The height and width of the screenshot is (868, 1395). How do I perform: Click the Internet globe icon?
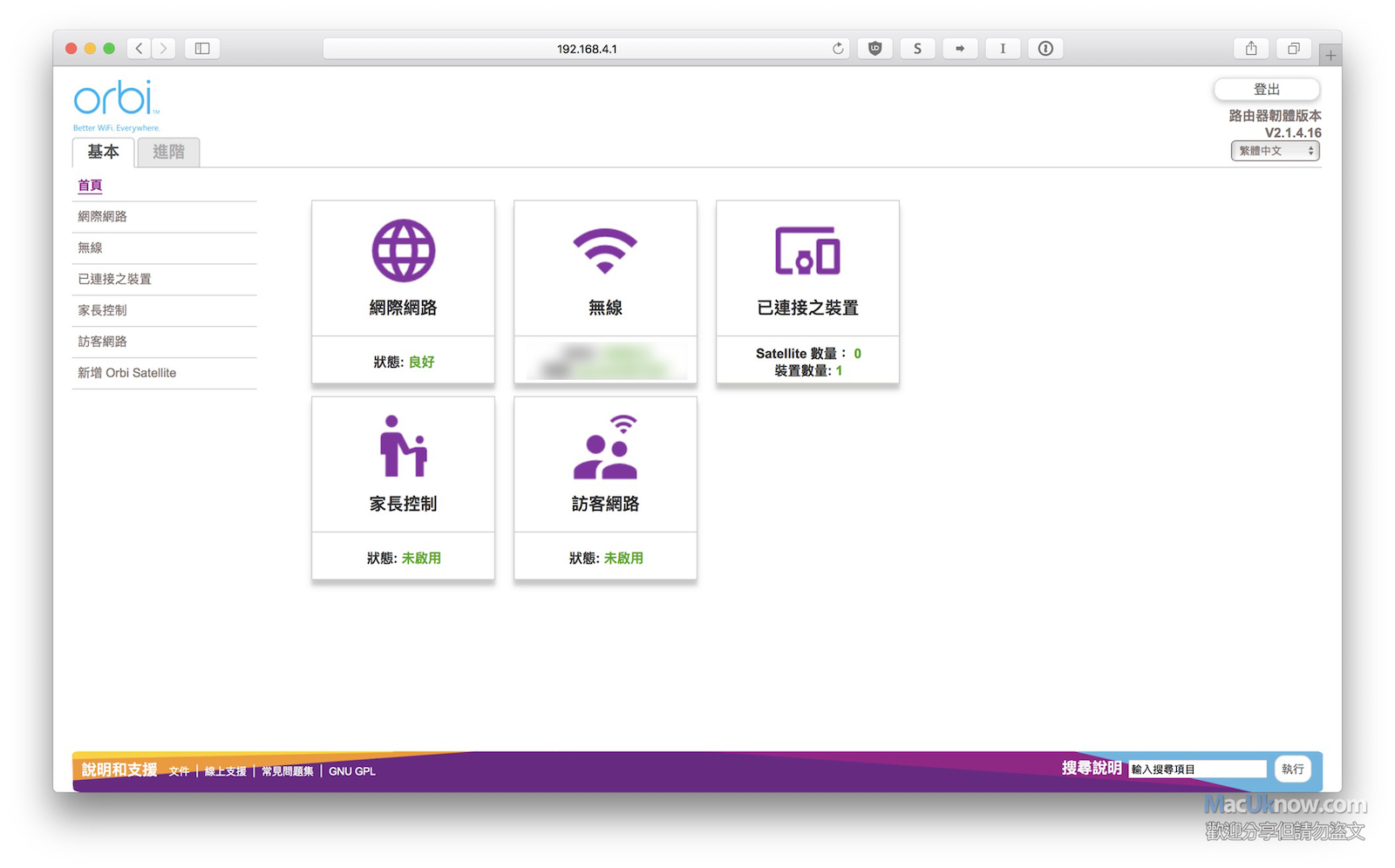click(x=403, y=251)
